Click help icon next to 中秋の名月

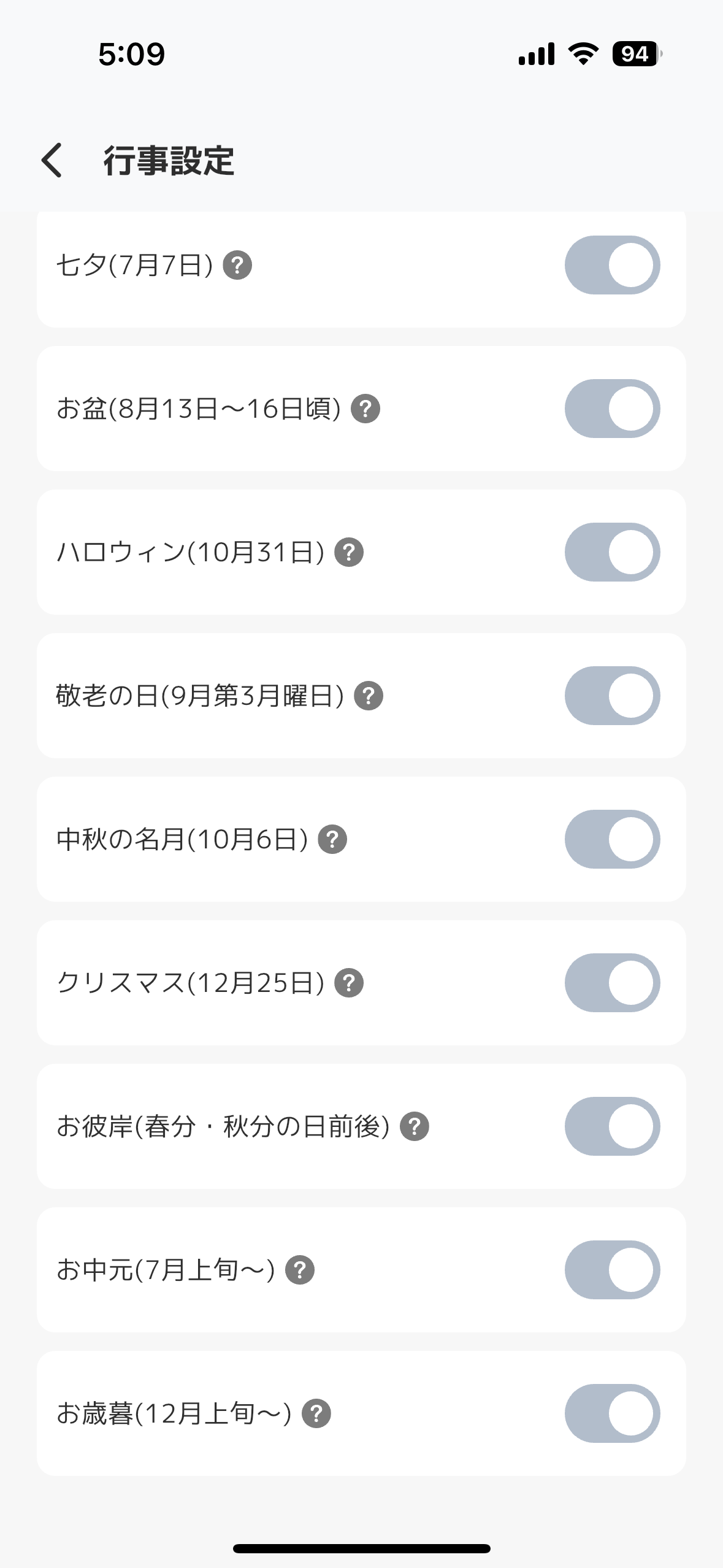332,839
